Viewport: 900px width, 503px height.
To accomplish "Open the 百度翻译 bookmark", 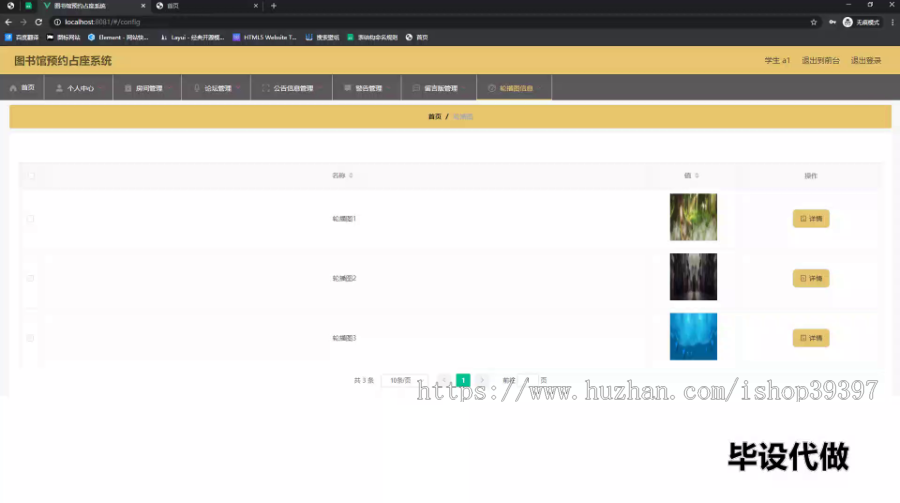I will (22, 37).
